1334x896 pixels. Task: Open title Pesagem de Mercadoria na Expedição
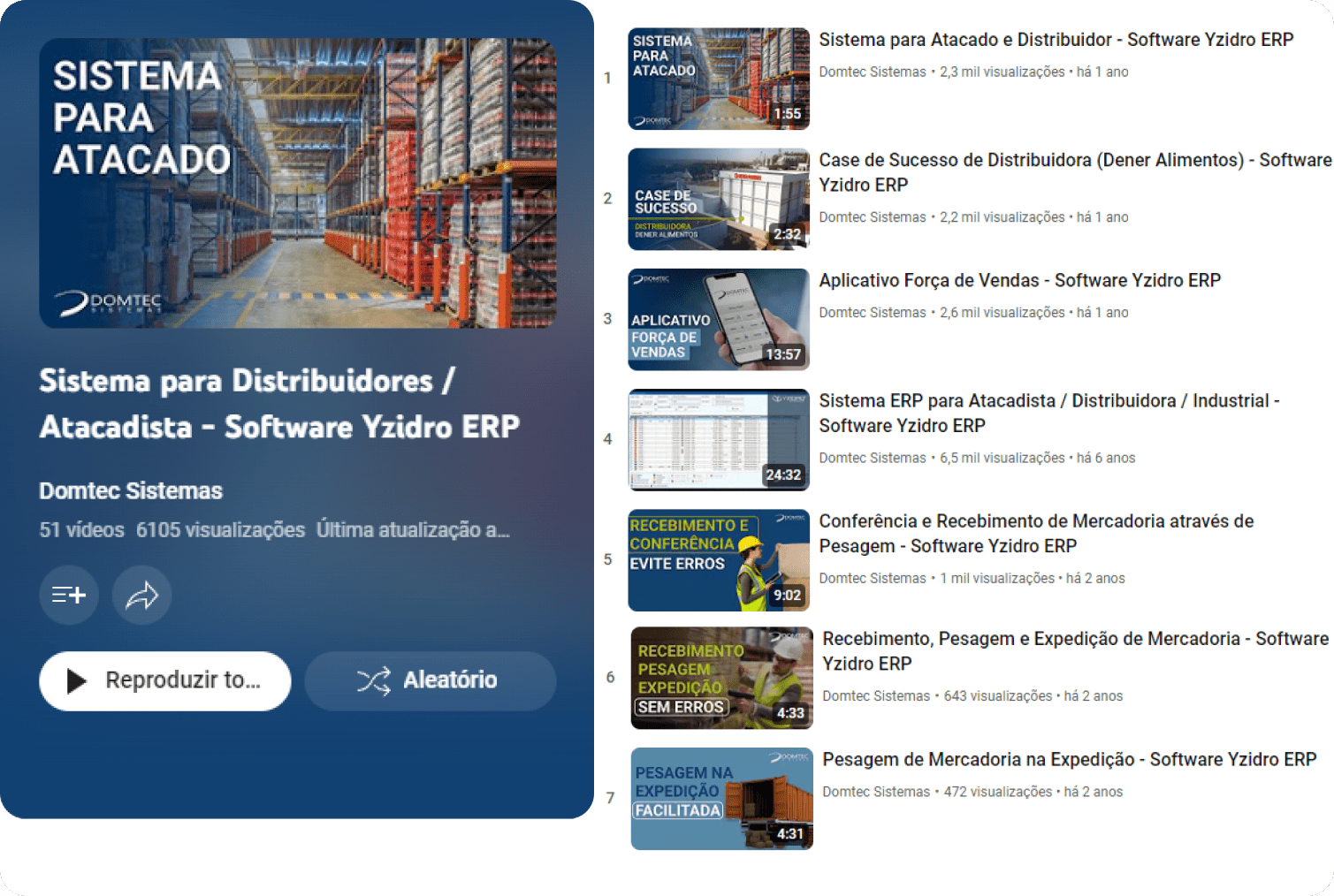click(x=1070, y=760)
